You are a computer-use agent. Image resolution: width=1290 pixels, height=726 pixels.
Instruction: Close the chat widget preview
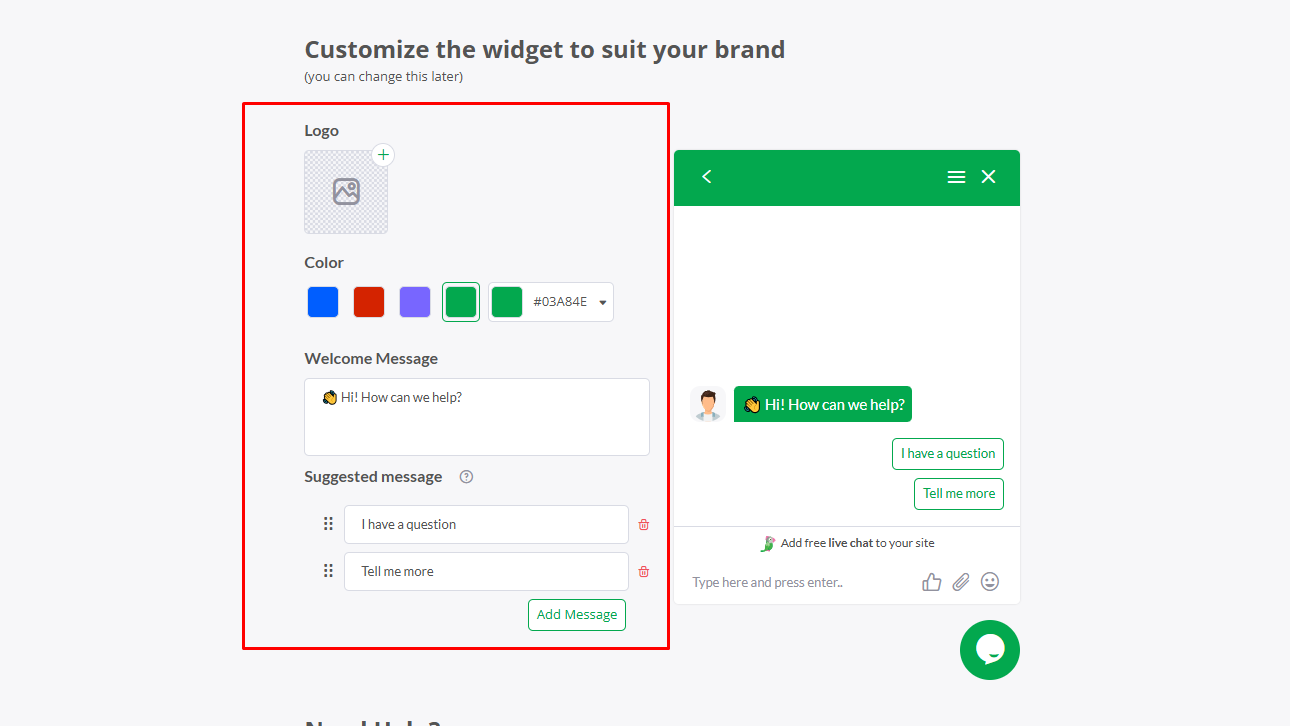pyautogui.click(x=988, y=176)
